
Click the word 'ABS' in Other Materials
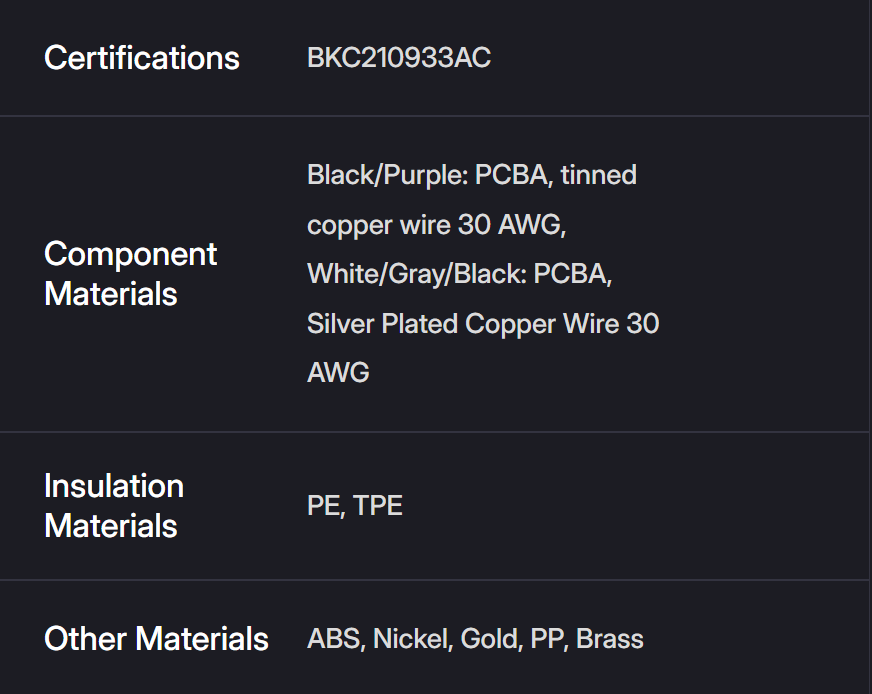tap(334, 639)
